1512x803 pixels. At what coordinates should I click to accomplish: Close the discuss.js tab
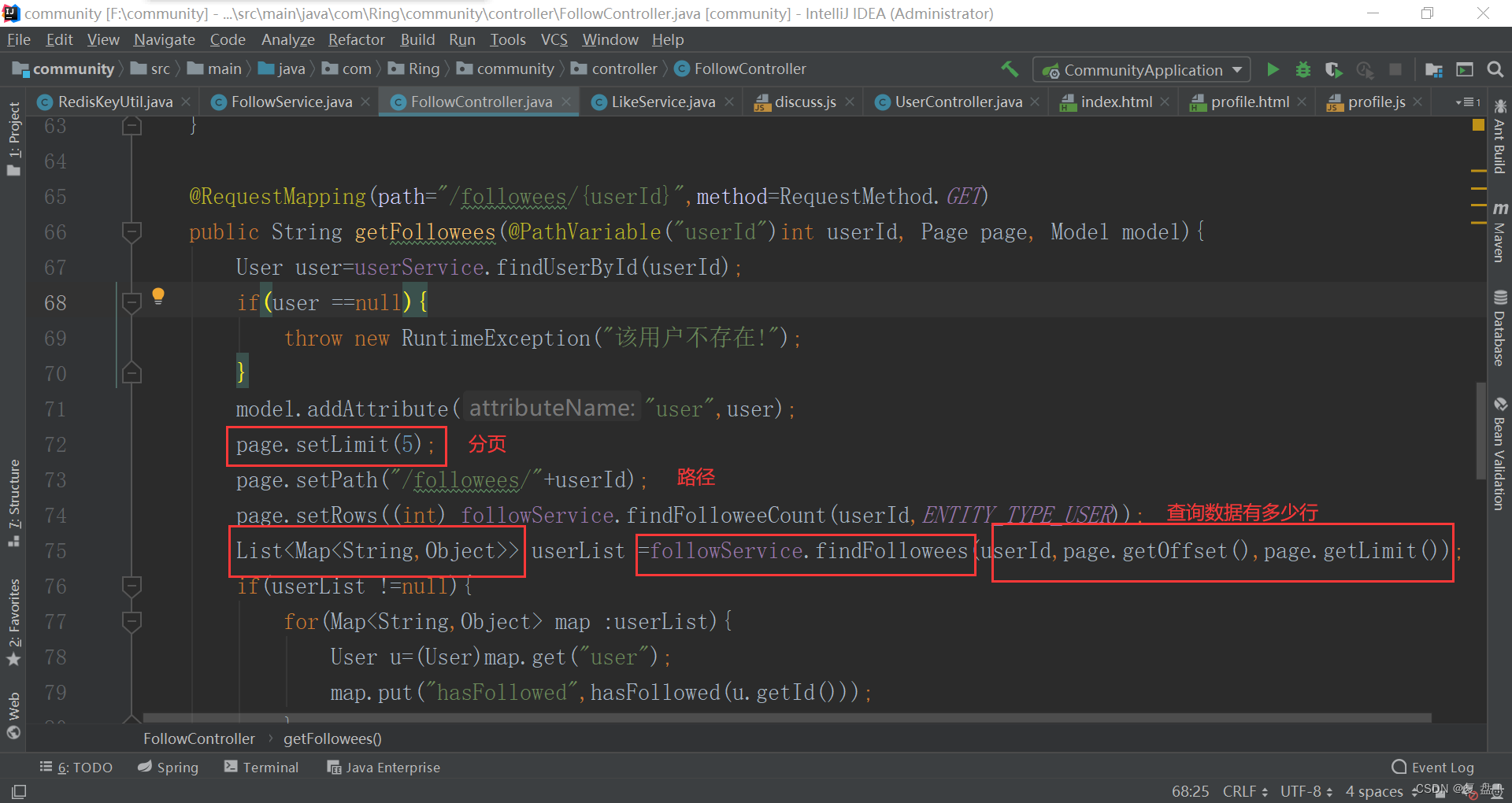[x=850, y=102]
